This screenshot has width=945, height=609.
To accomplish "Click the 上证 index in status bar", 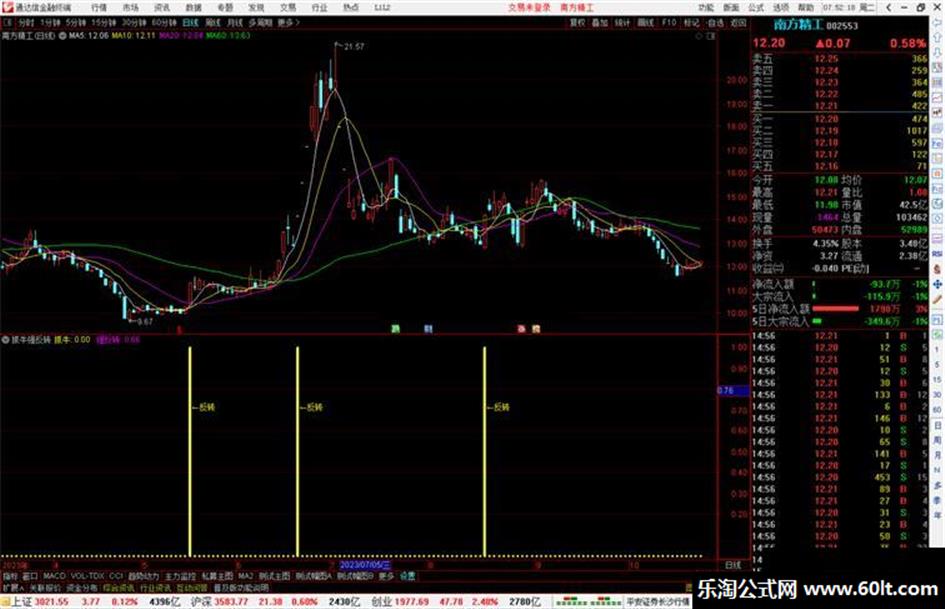I will tap(20, 602).
